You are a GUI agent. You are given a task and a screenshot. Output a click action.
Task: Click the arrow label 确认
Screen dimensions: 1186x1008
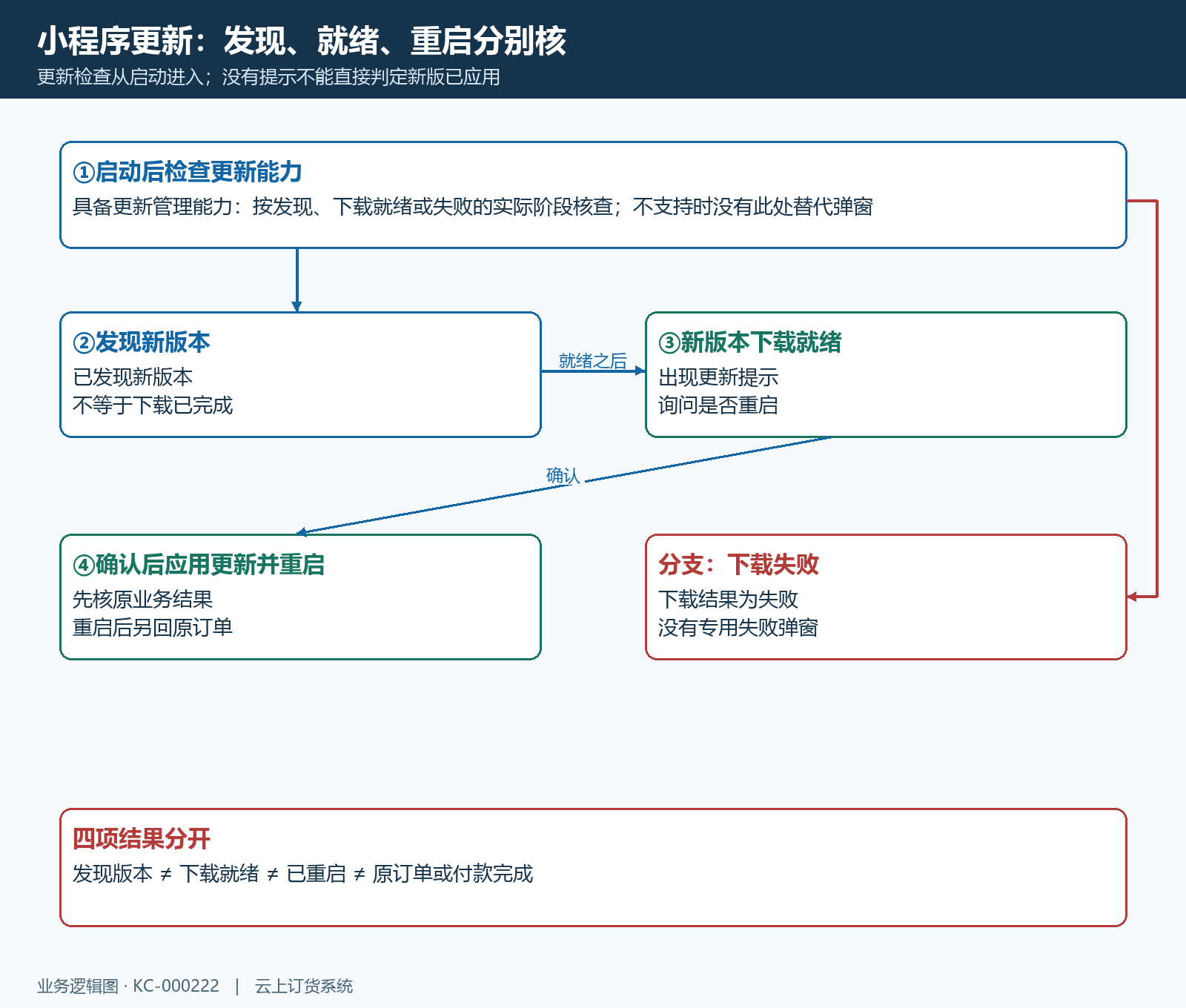pyautogui.click(x=563, y=476)
